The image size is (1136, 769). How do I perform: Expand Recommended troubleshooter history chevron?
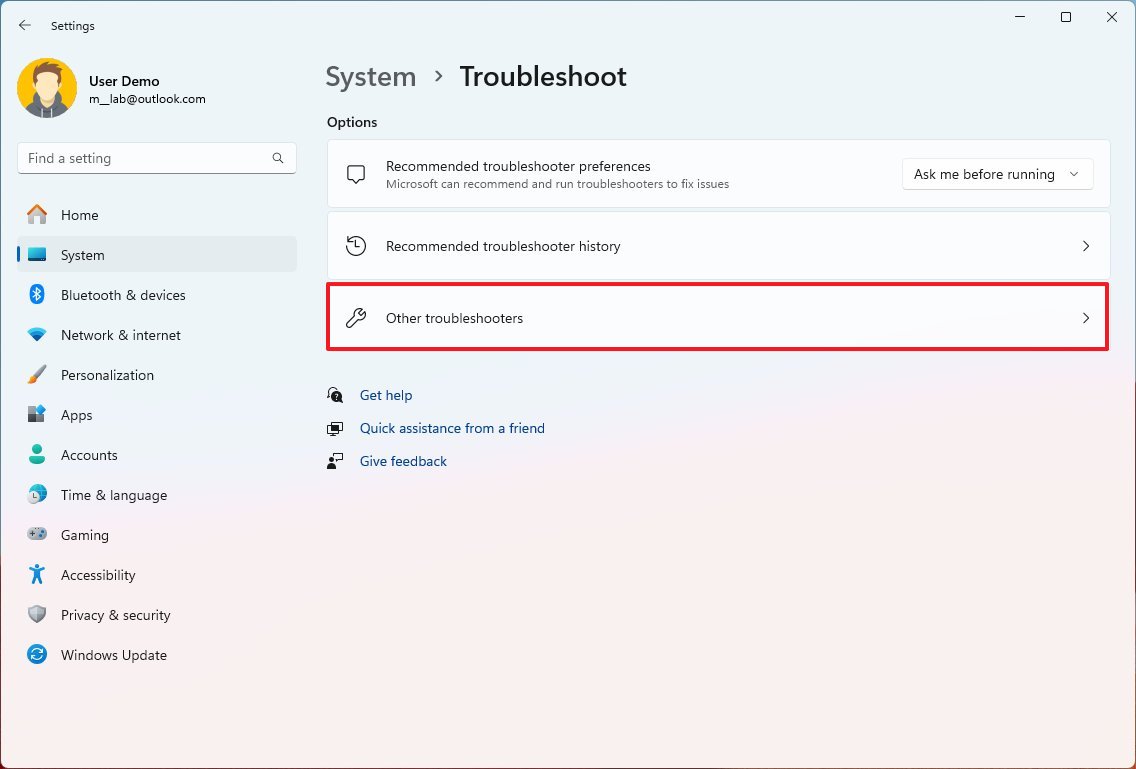tap(1086, 246)
